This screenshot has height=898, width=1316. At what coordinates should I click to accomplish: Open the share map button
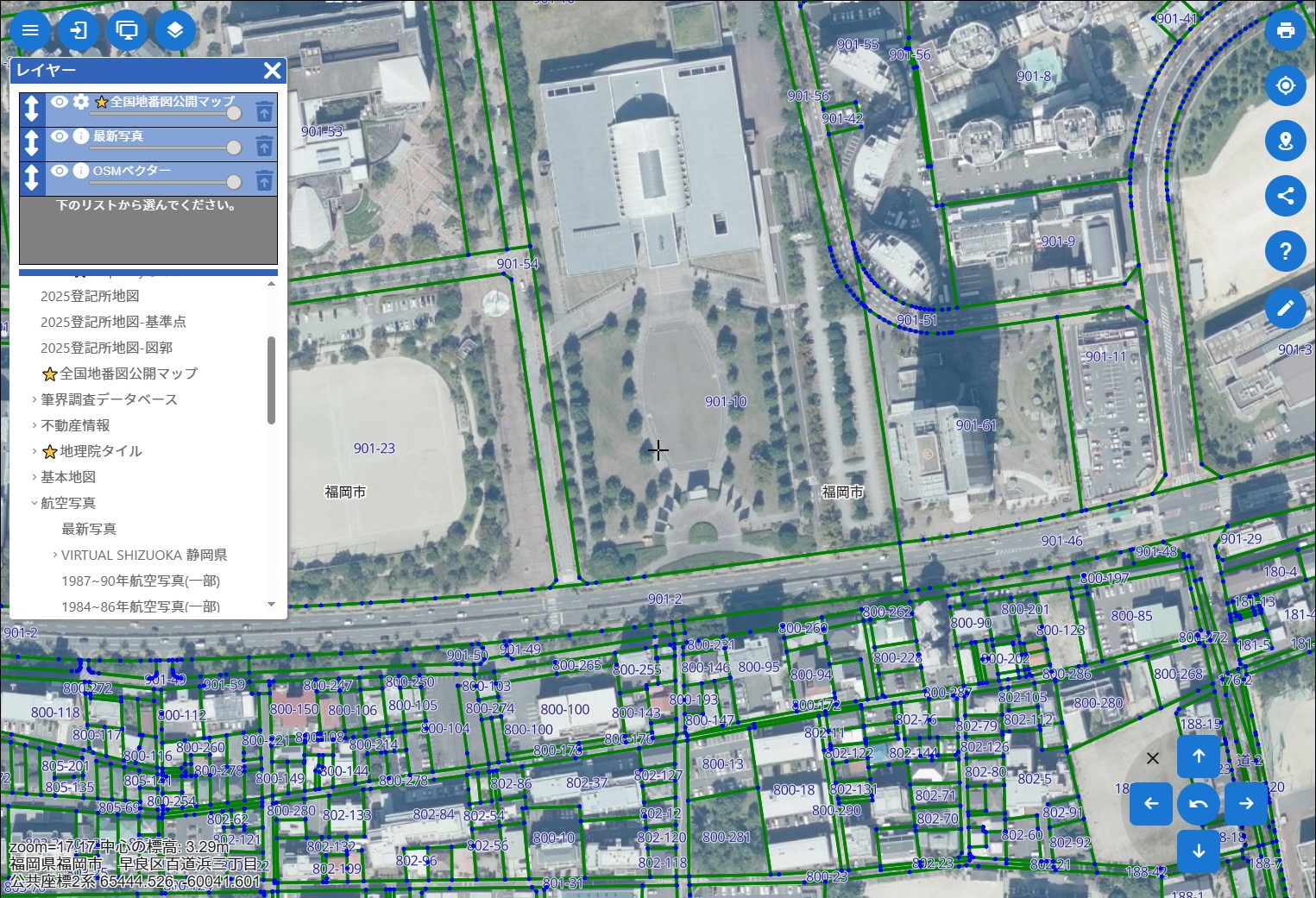[x=1285, y=196]
